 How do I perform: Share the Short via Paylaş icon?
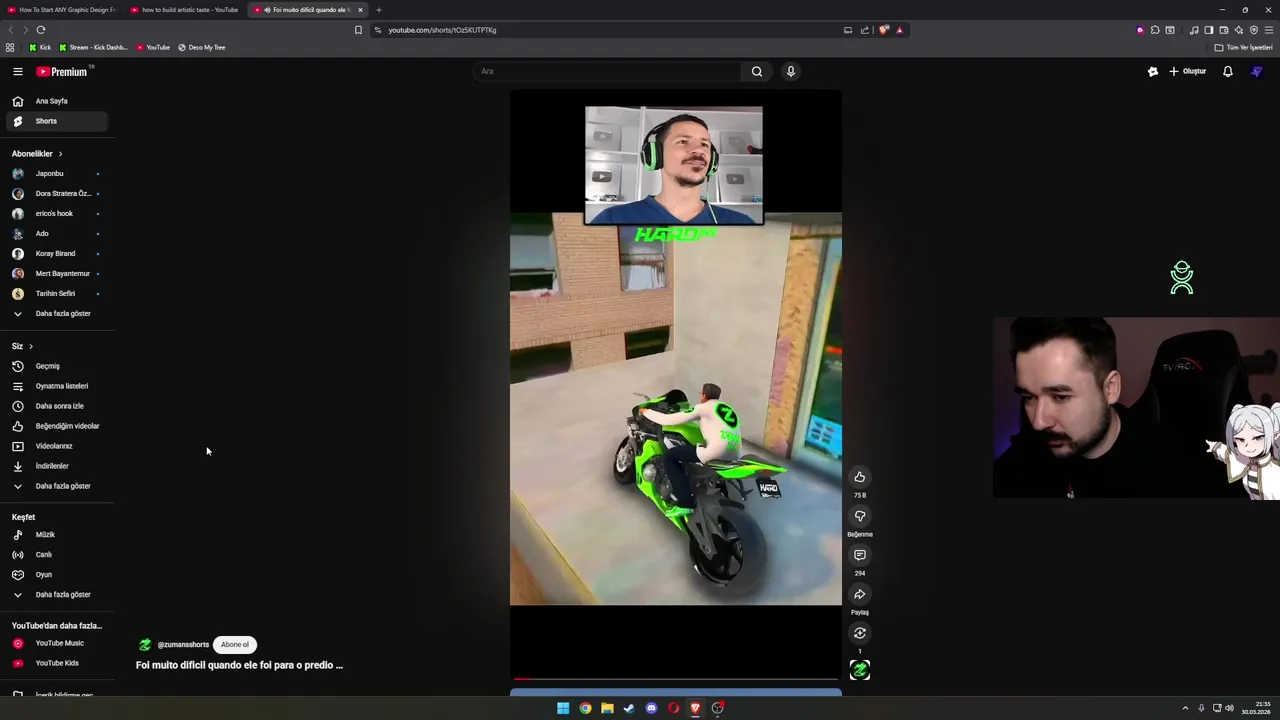(860, 594)
